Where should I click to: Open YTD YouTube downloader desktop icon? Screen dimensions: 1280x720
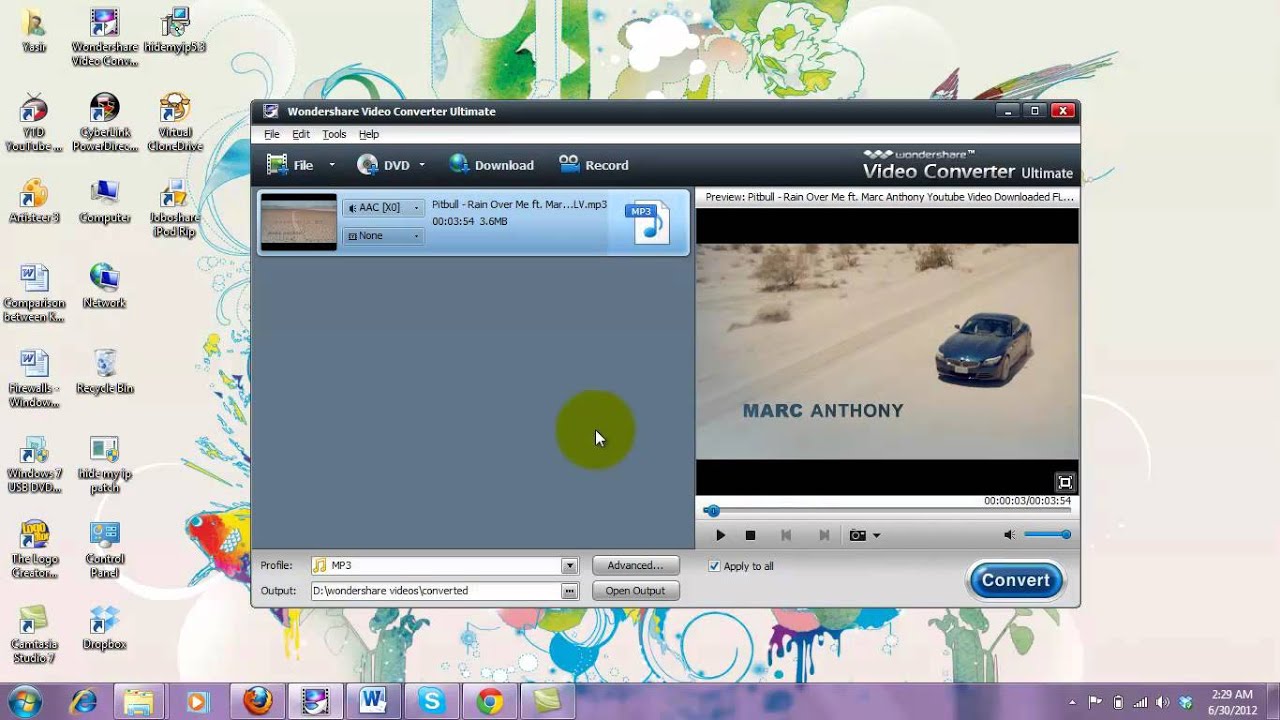point(34,123)
